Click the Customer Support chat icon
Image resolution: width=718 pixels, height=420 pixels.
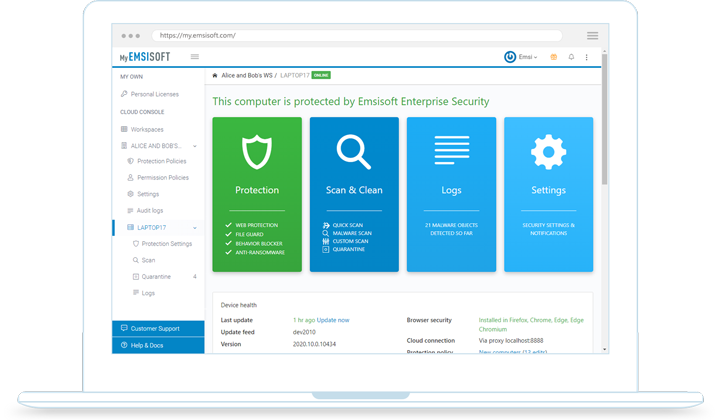[x=124, y=328]
